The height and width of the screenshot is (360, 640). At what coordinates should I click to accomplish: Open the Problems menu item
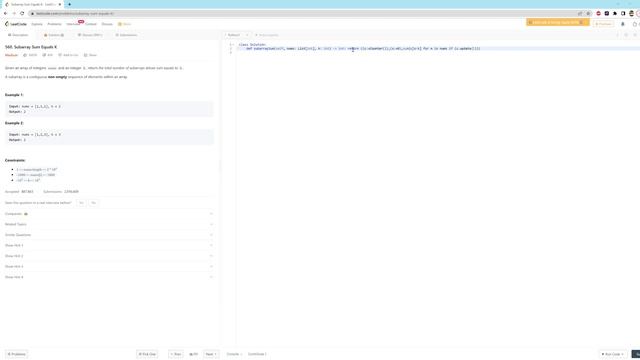click(54, 24)
